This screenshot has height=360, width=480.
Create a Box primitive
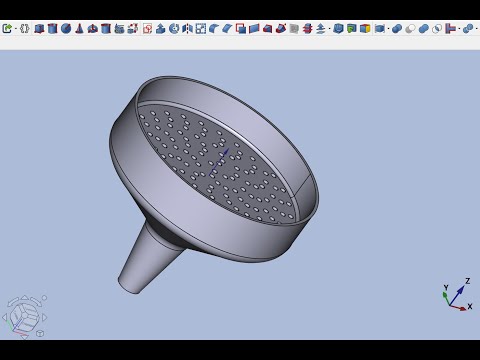39,29
